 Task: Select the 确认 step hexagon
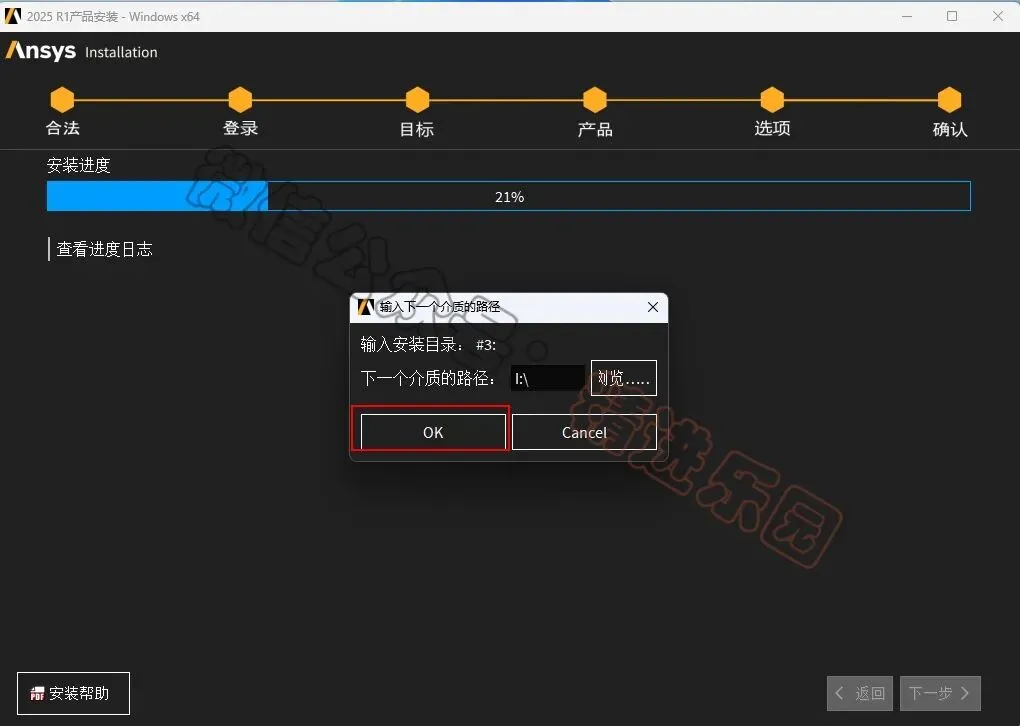point(950,100)
